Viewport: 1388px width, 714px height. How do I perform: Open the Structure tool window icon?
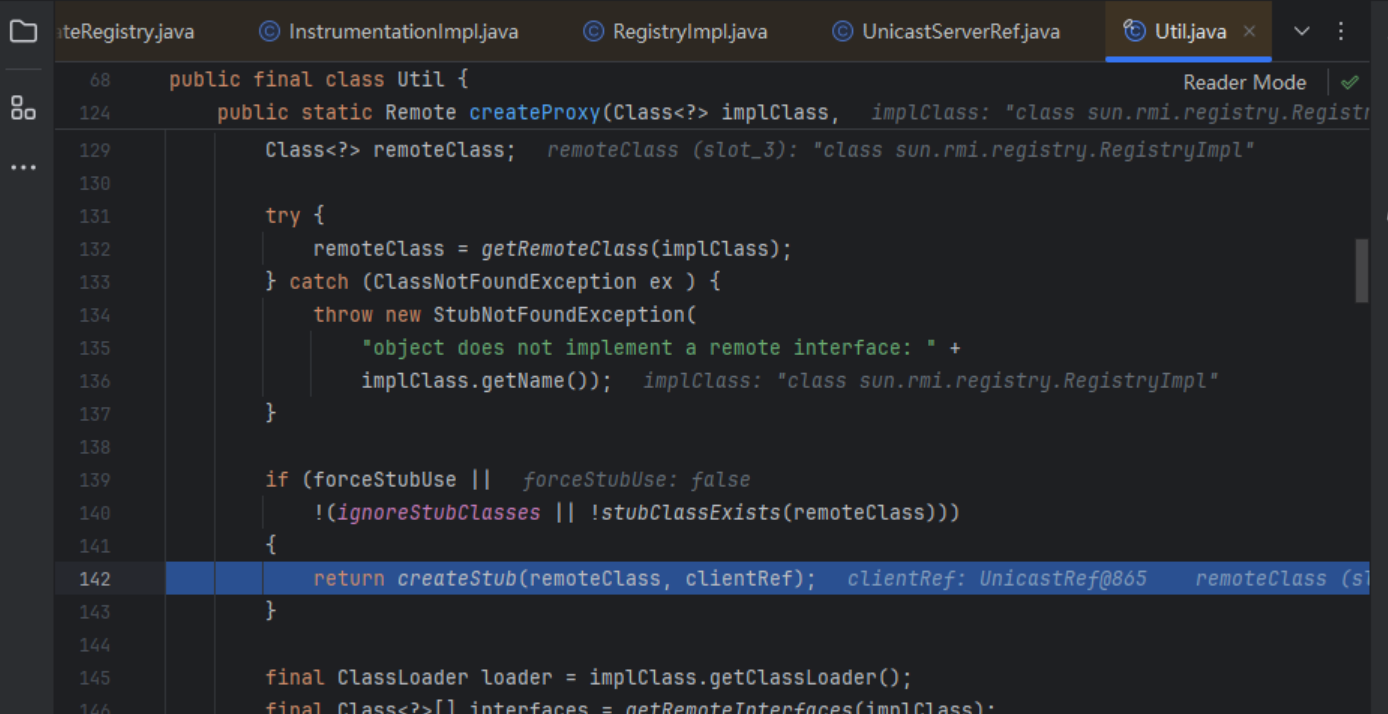point(23,108)
